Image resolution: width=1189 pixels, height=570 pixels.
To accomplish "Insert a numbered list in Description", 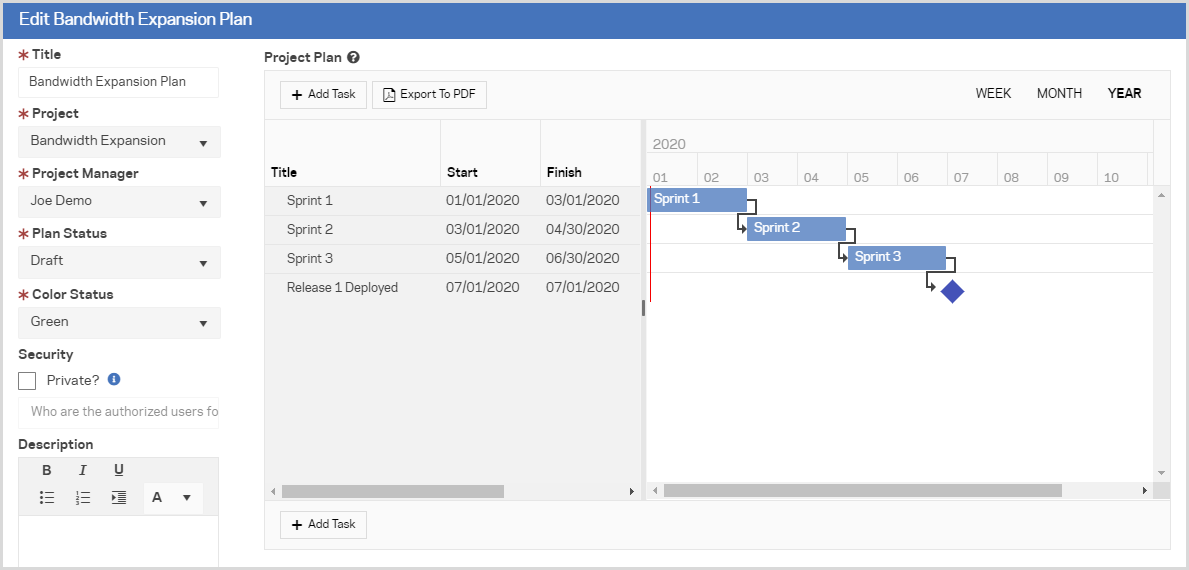I will 83,497.
